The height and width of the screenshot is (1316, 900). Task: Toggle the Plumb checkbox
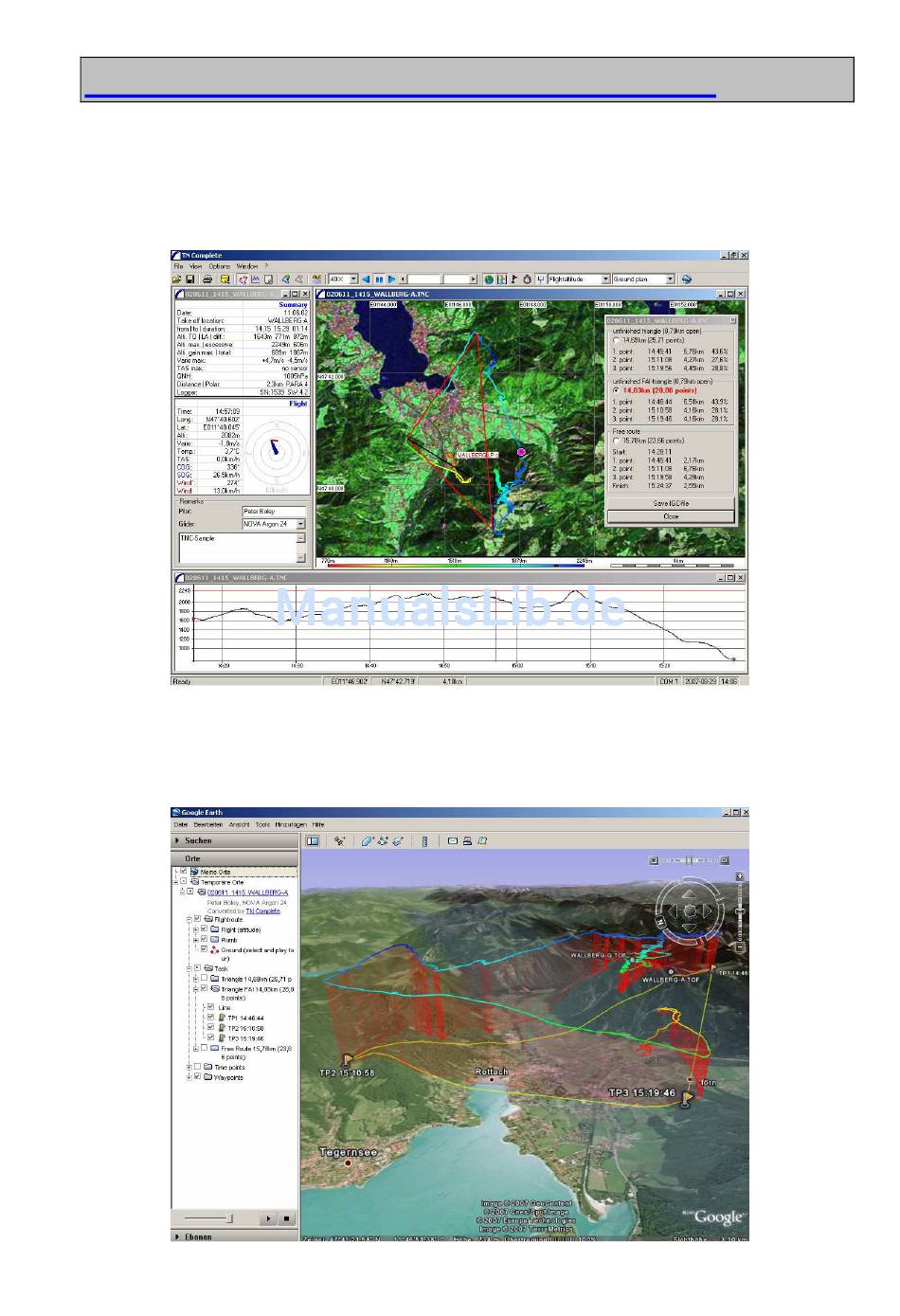(x=204, y=940)
